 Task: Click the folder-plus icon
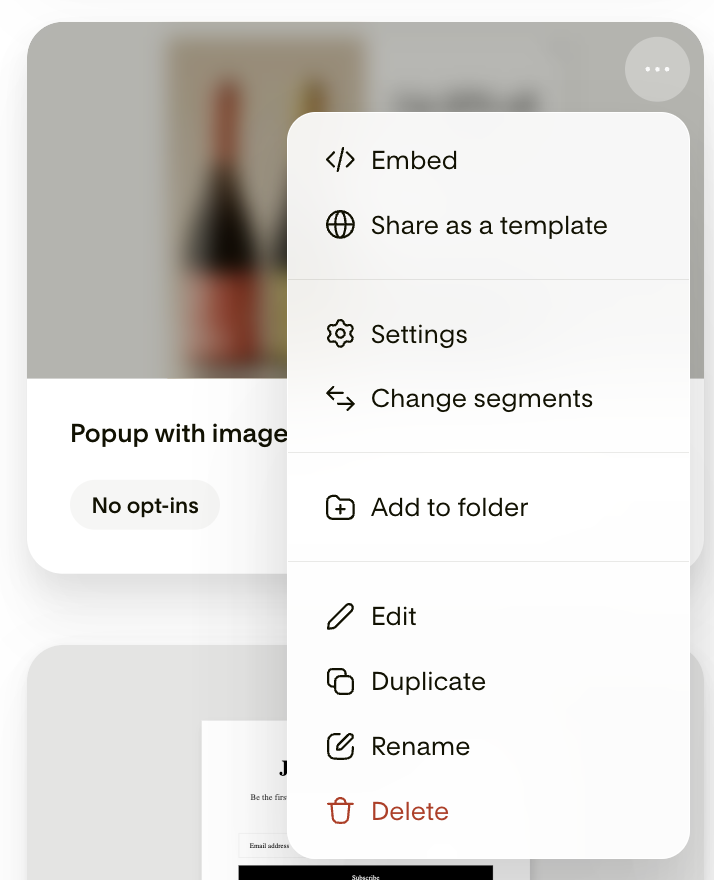(340, 507)
